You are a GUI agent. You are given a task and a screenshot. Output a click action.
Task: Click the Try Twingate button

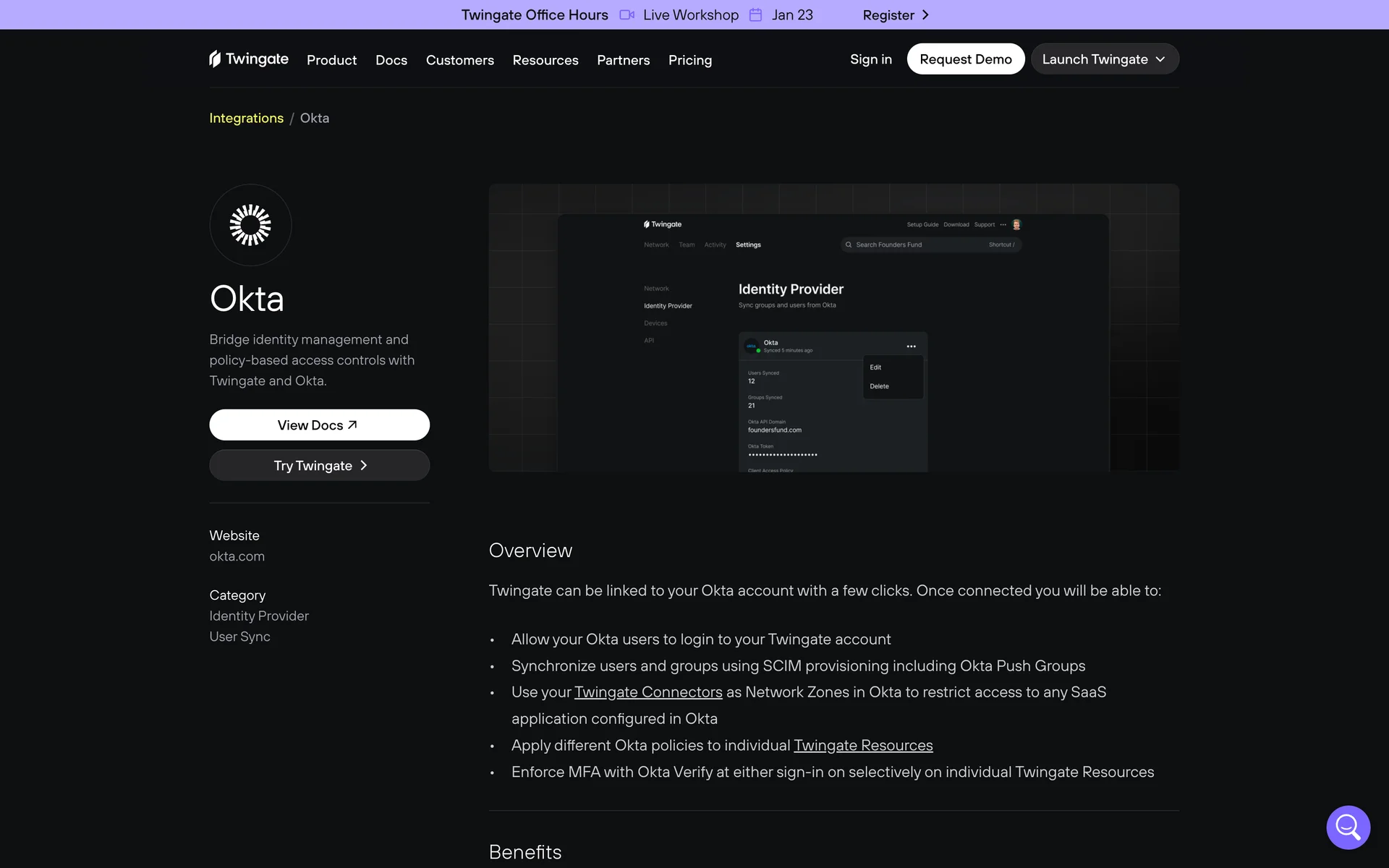pyautogui.click(x=319, y=466)
